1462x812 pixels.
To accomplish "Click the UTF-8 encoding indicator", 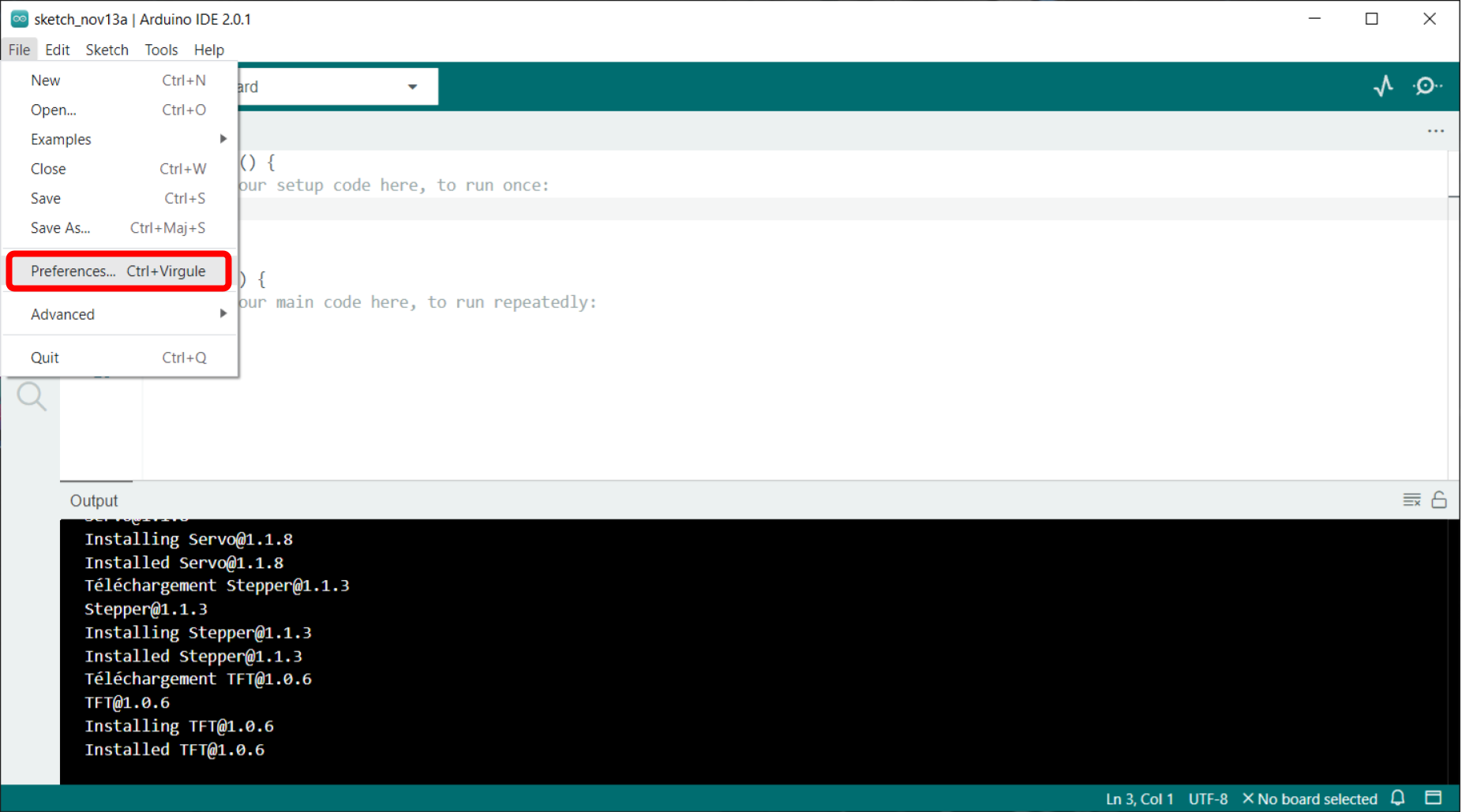I will click(1207, 799).
